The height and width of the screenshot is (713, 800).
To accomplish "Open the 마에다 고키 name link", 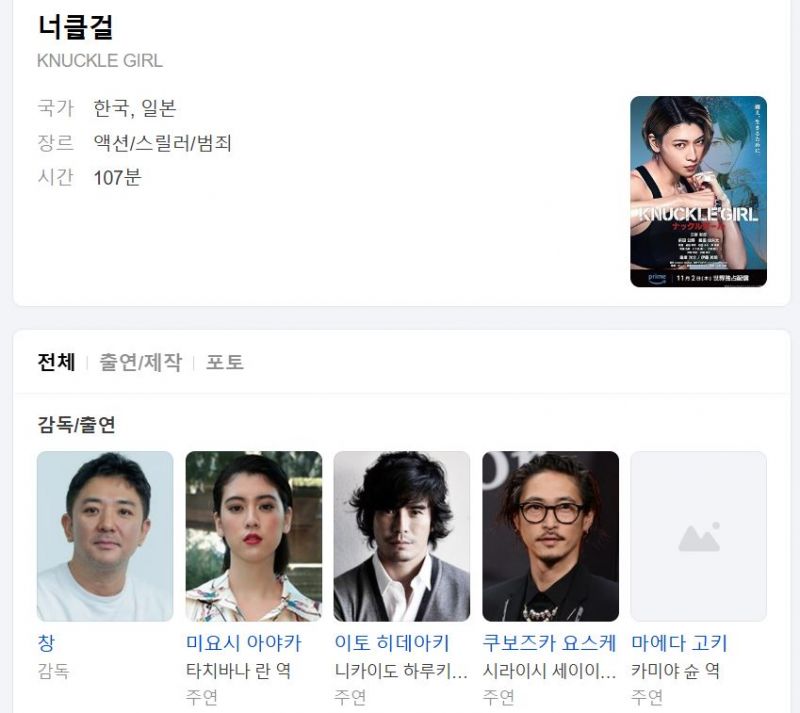I will tap(679, 643).
